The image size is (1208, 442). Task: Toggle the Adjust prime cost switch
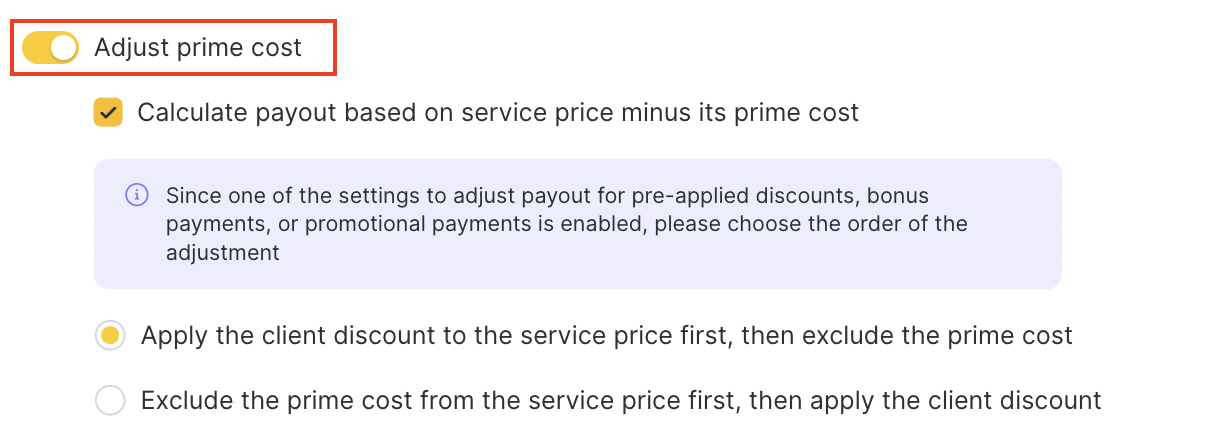(50, 47)
